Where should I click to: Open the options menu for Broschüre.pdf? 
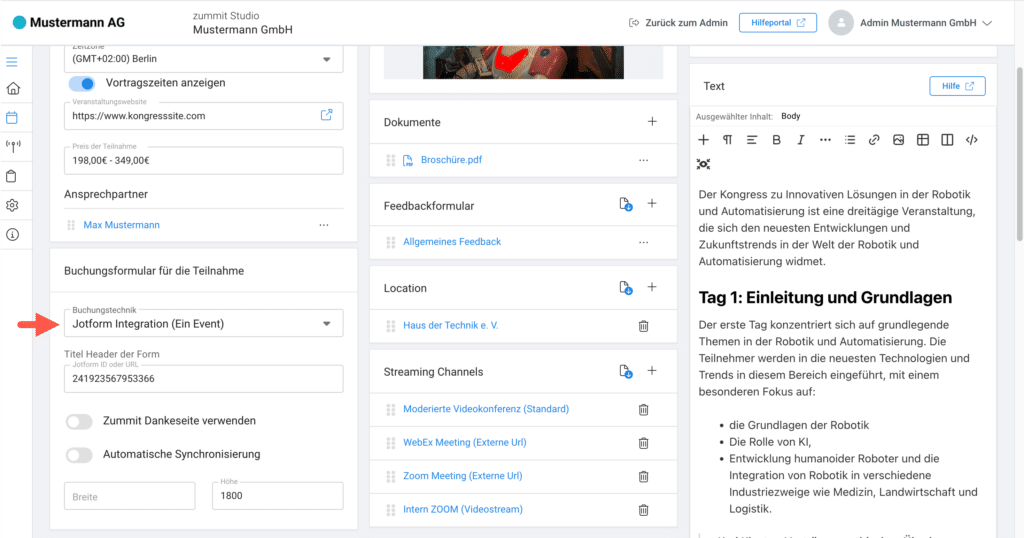click(643, 160)
